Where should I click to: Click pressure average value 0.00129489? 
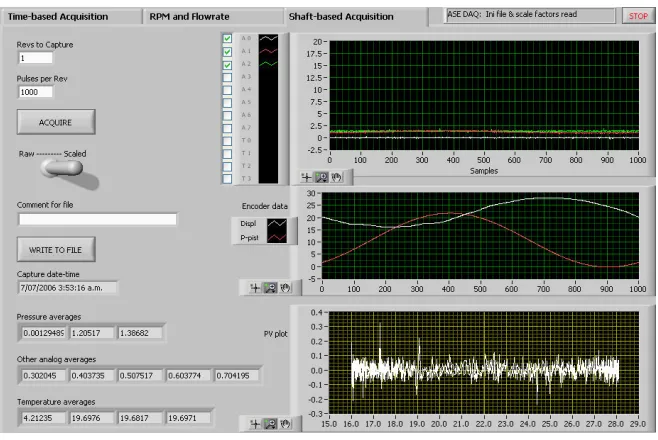click(x=44, y=333)
